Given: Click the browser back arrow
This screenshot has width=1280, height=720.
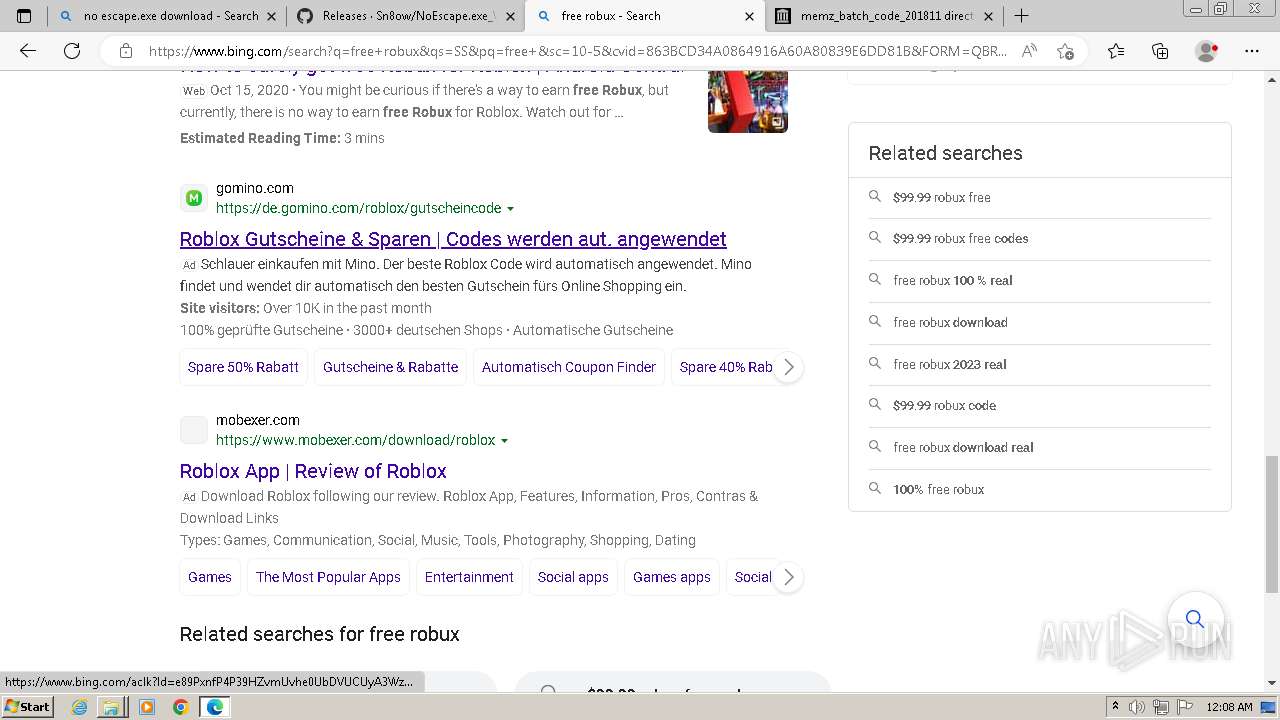Looking at the screenshot, I should (28, 51).
